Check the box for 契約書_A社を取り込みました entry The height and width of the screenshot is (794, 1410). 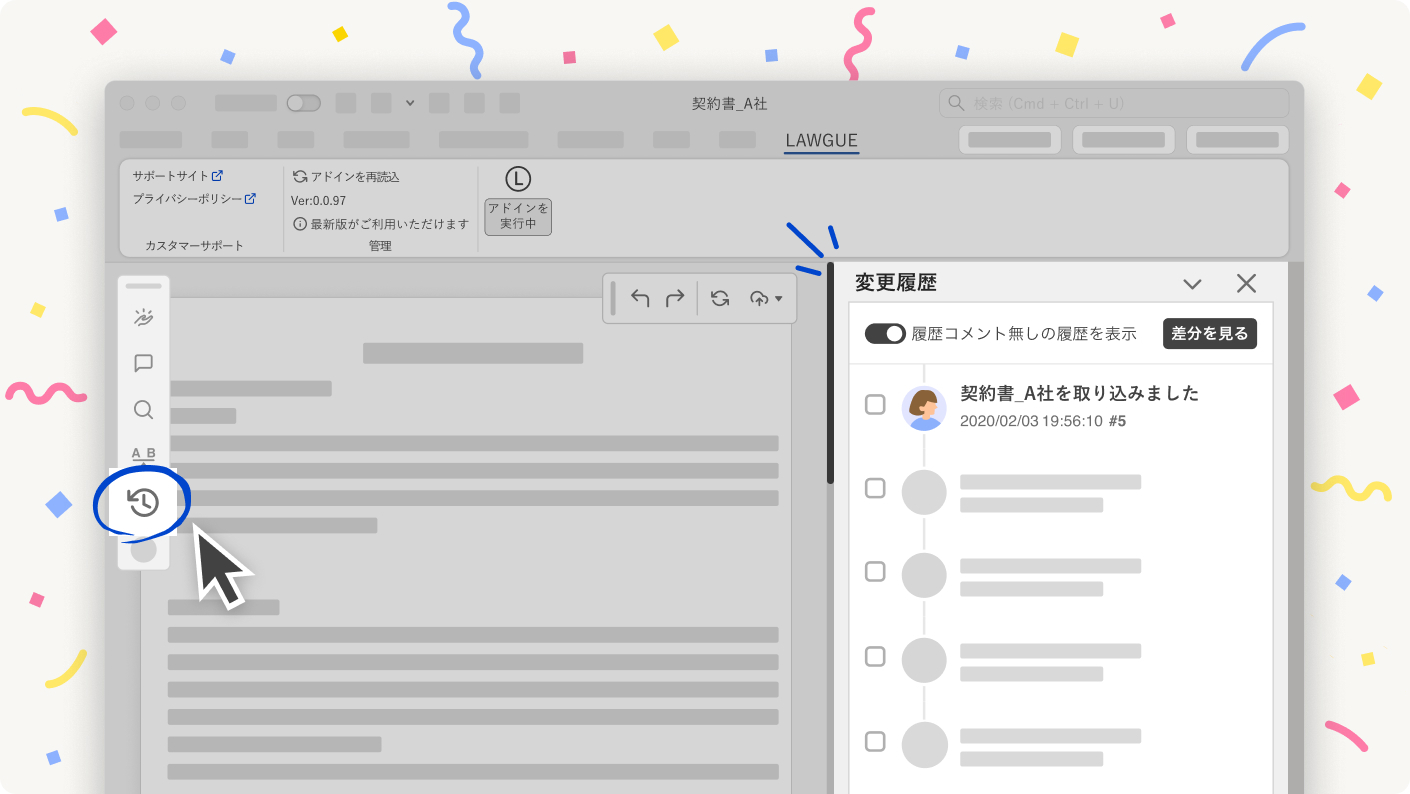click(x=875, y=405)
